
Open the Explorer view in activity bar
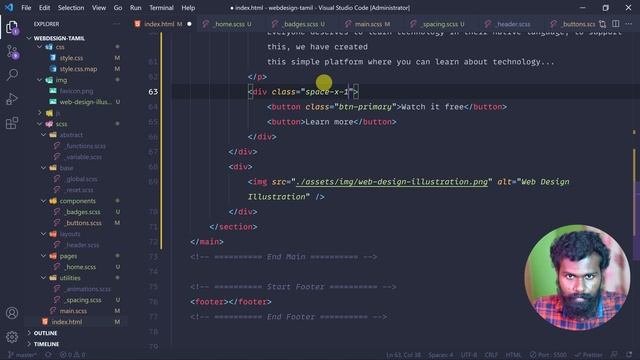(12, 28)
